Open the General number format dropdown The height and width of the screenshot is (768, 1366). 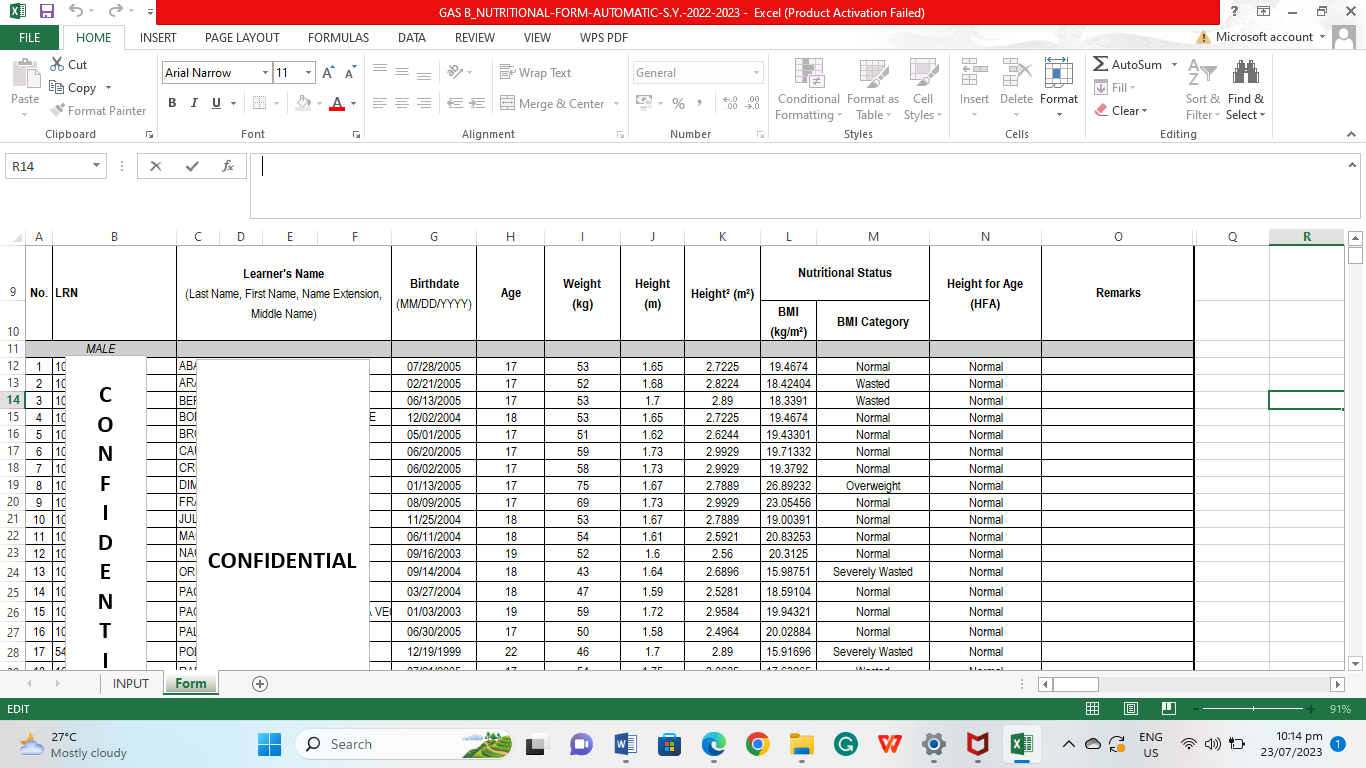pyautogui.click(x=756, y=73)
